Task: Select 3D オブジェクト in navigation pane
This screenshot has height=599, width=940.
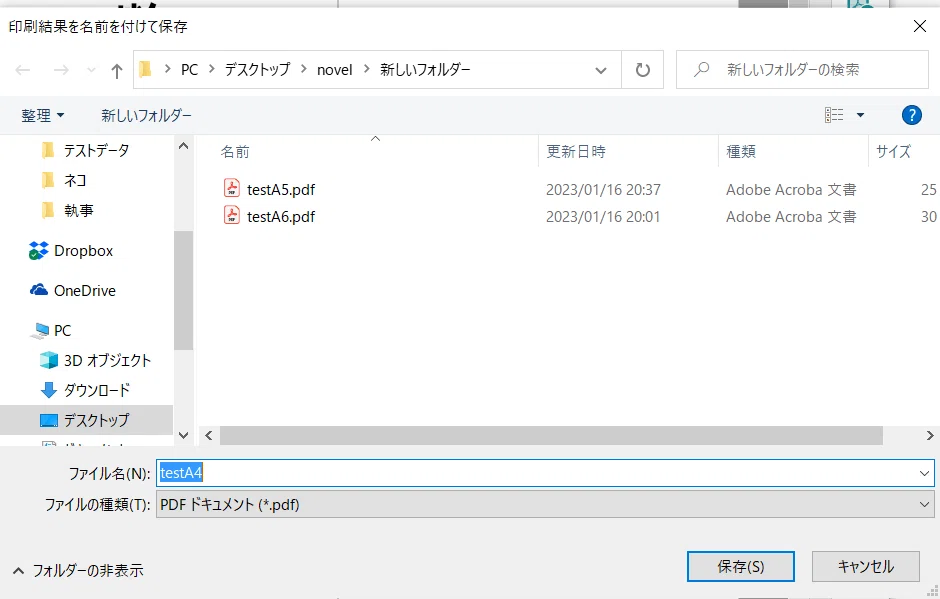Action: [x=107, y=360]
